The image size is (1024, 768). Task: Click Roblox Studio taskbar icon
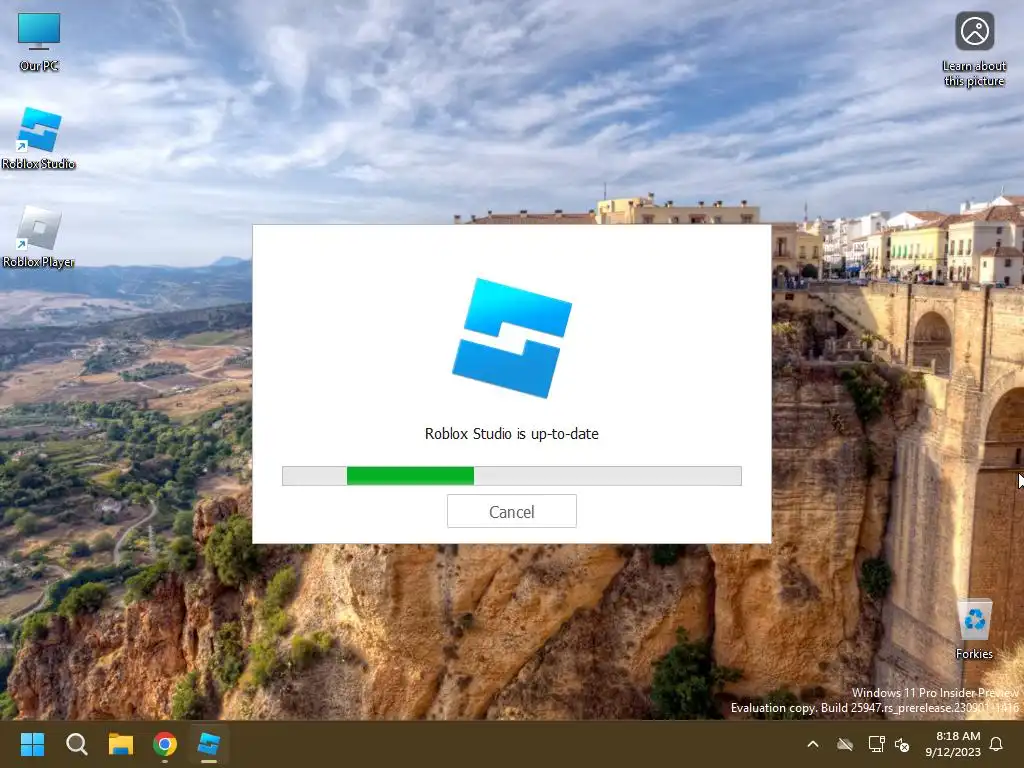(x=209, y=744)
